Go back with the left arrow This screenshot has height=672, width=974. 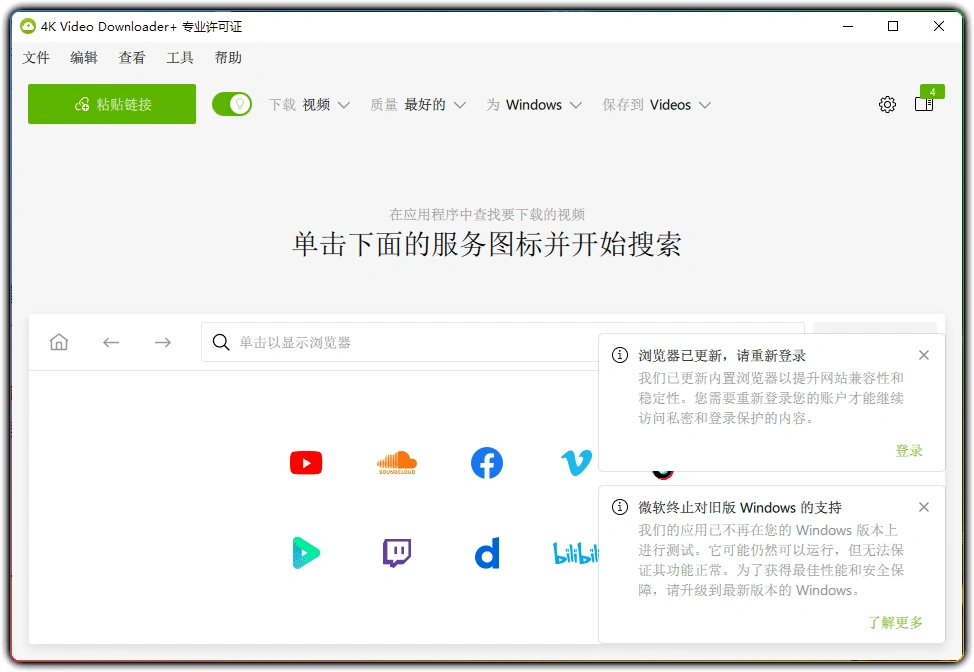(111, 342)
